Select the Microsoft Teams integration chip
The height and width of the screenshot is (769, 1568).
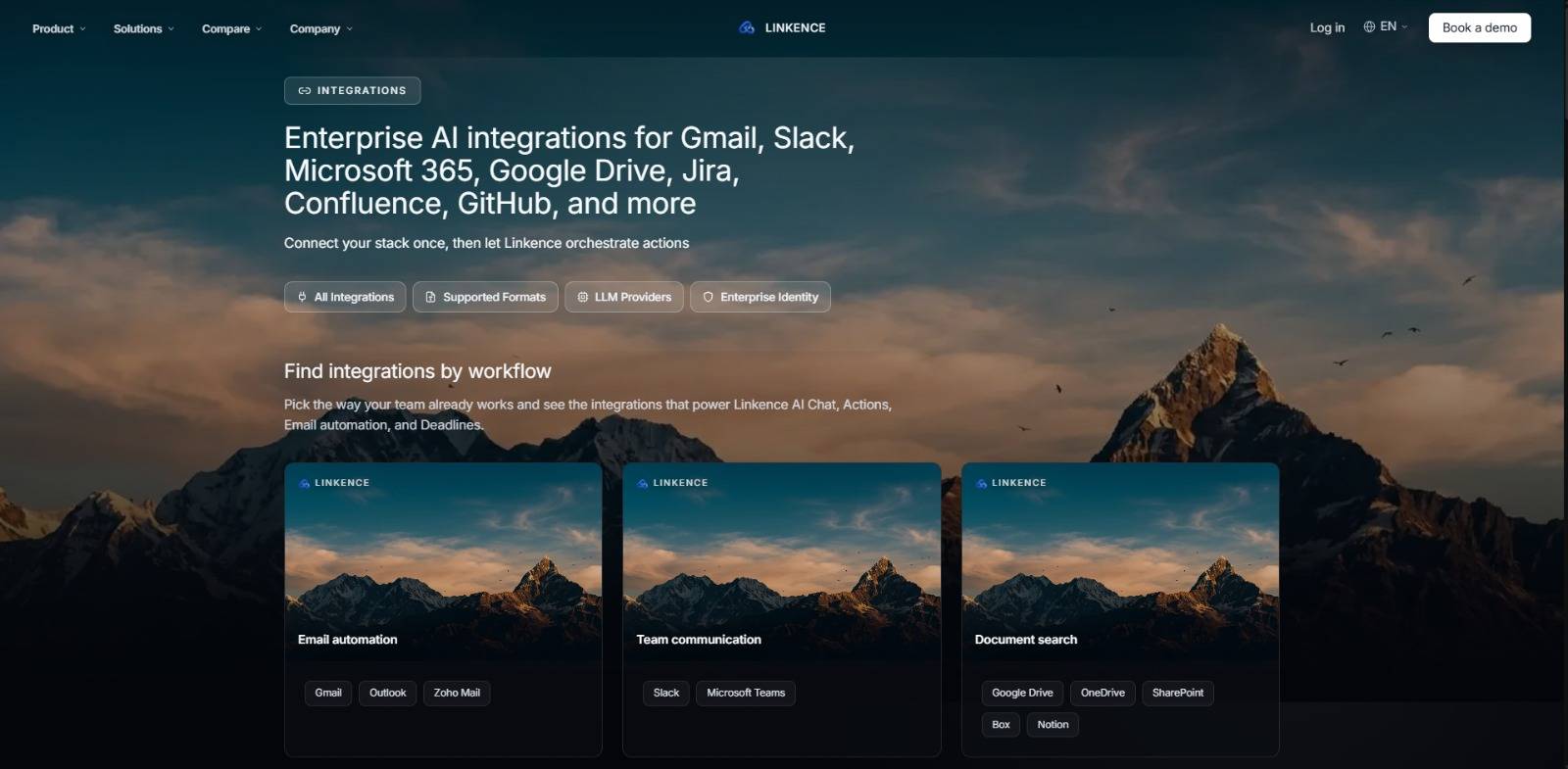tap(746, 693)
